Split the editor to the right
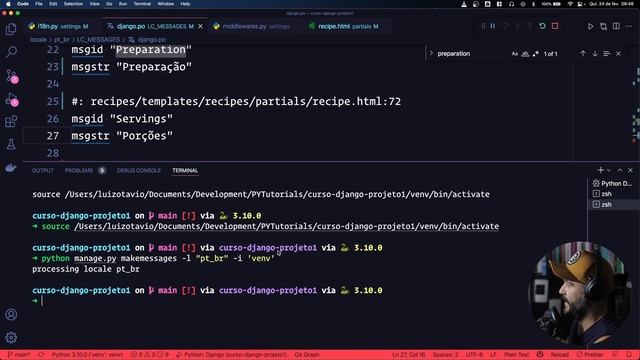 (616, 27)
